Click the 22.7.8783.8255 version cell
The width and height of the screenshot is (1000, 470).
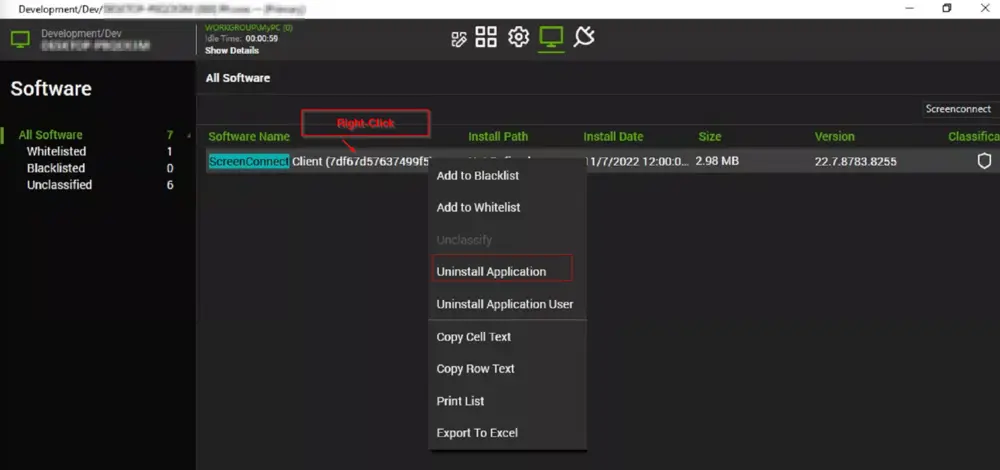click(x=855, y=161)
